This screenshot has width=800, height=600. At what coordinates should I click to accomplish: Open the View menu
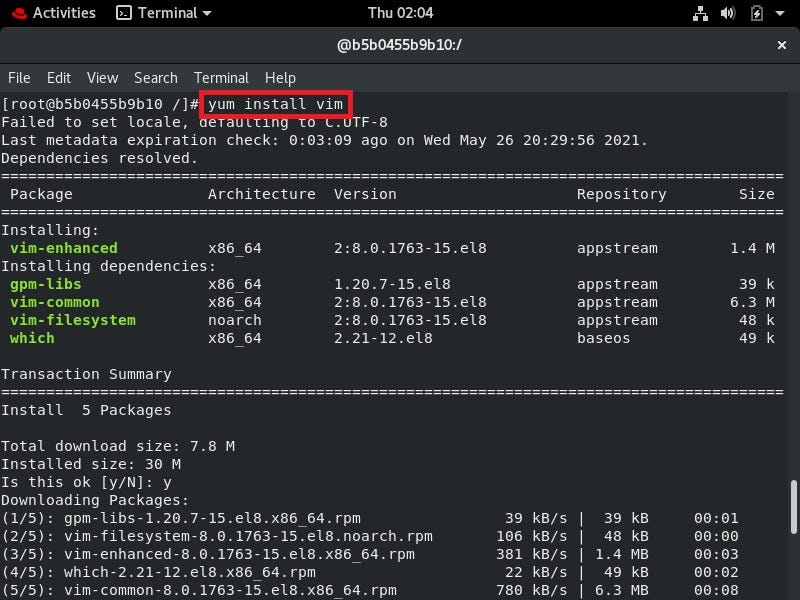tap(103, 78)
